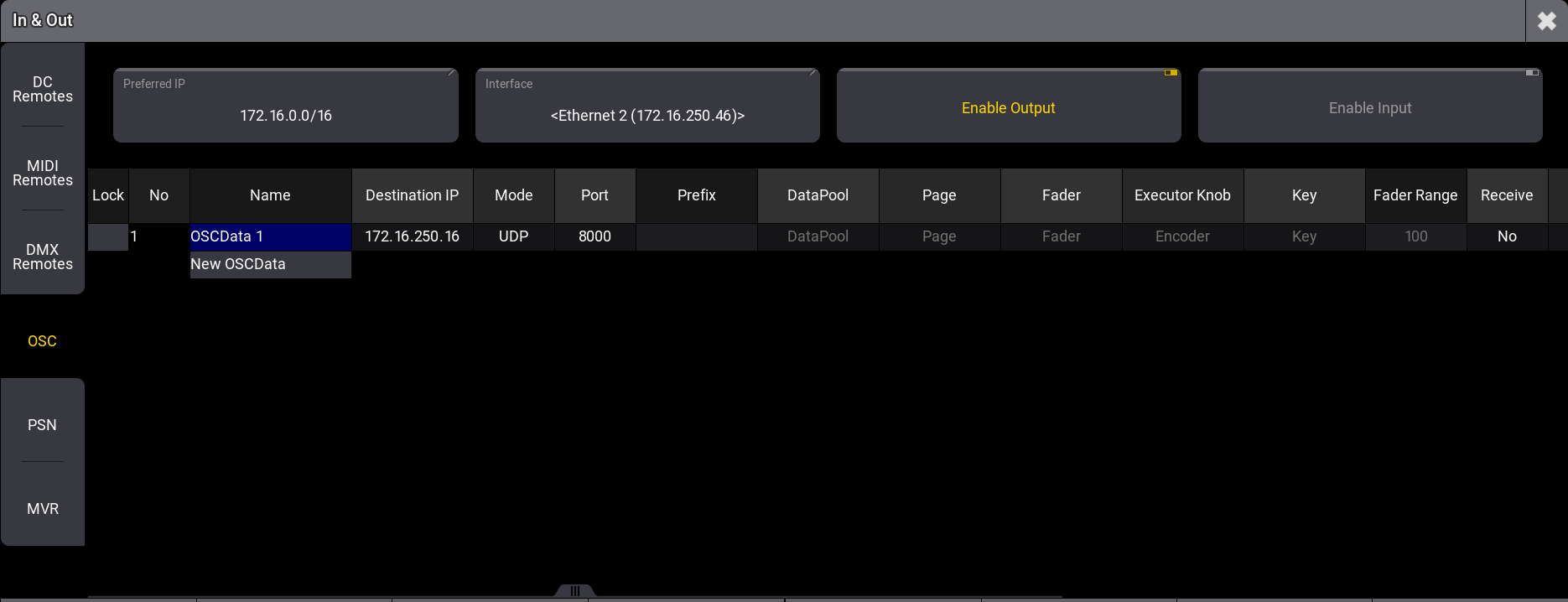Select the OSCData 1 name cell
This screenshot has height=602, width=1568.
pyautogui.click(x=270, y=237)
